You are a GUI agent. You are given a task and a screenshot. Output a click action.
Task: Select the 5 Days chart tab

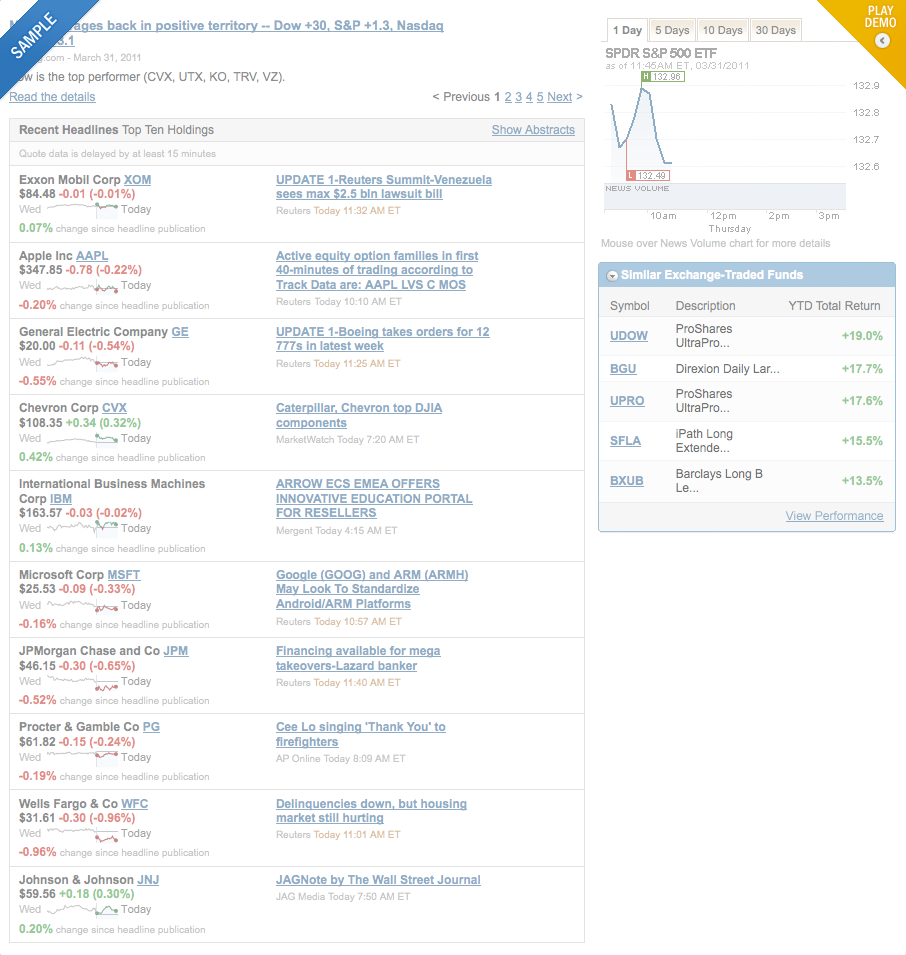tap(672, 30)
